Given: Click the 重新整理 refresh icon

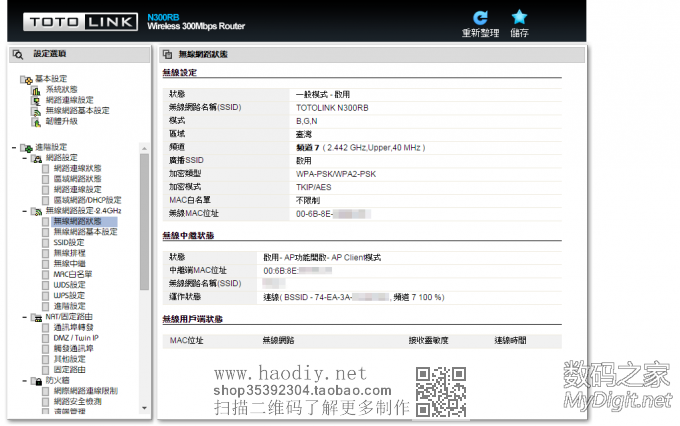Looking at the screenshot, I should (481, 17).
